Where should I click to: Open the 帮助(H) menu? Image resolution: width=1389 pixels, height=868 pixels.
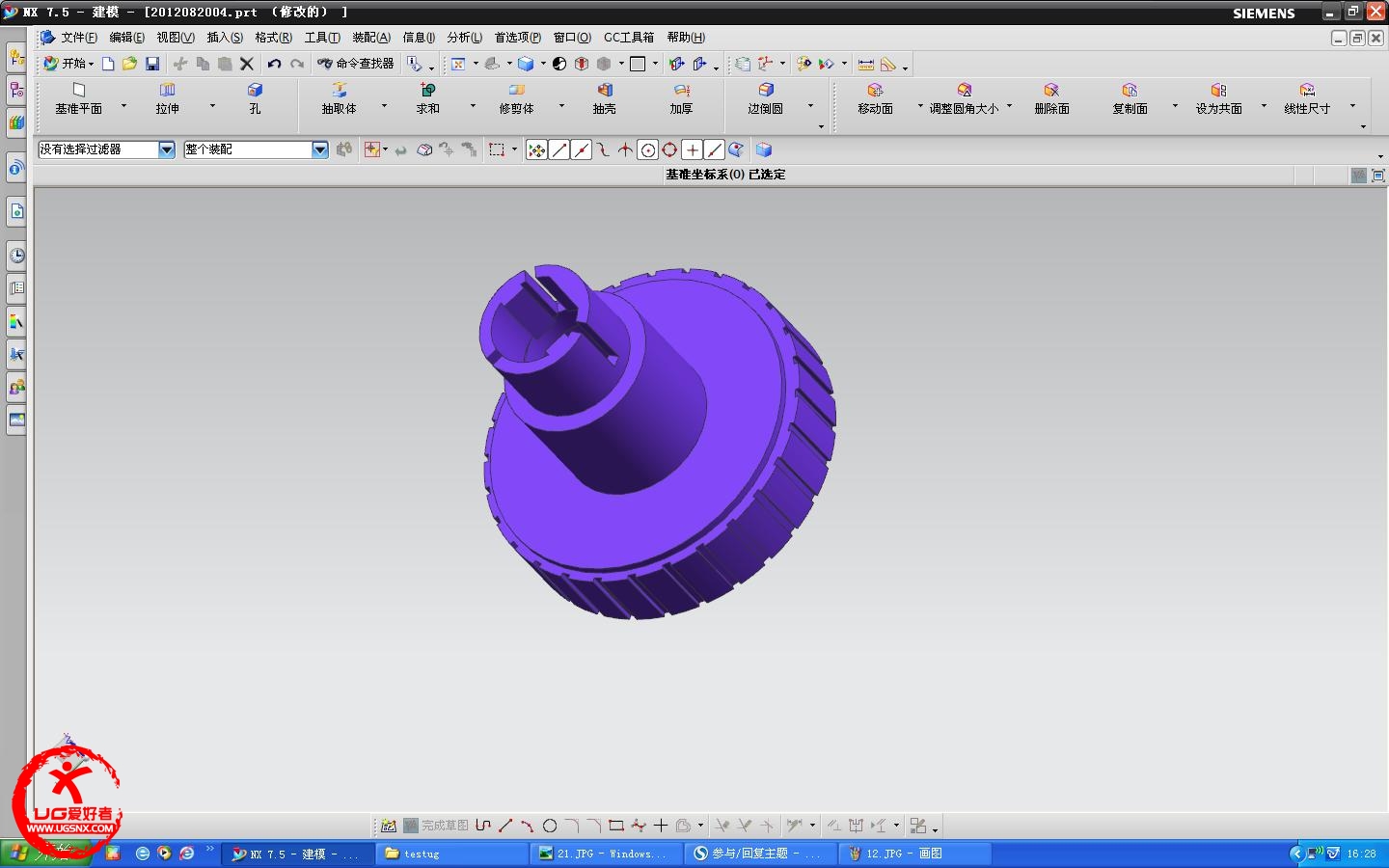pyautogui.click(x=686, y=38)
